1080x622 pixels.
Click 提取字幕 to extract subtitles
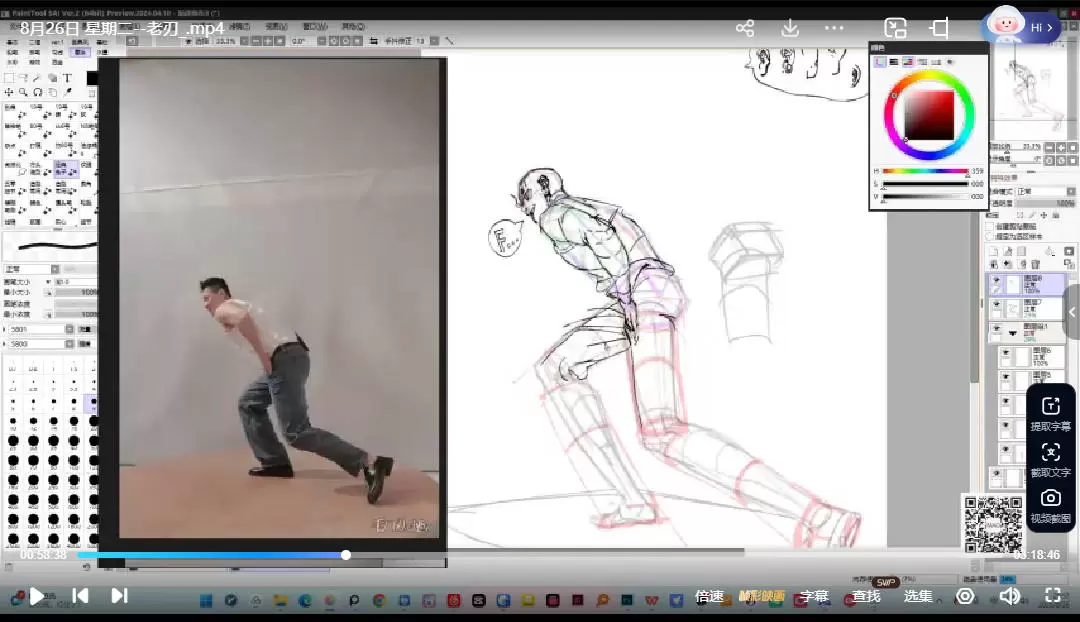(x=1050, y=413)
